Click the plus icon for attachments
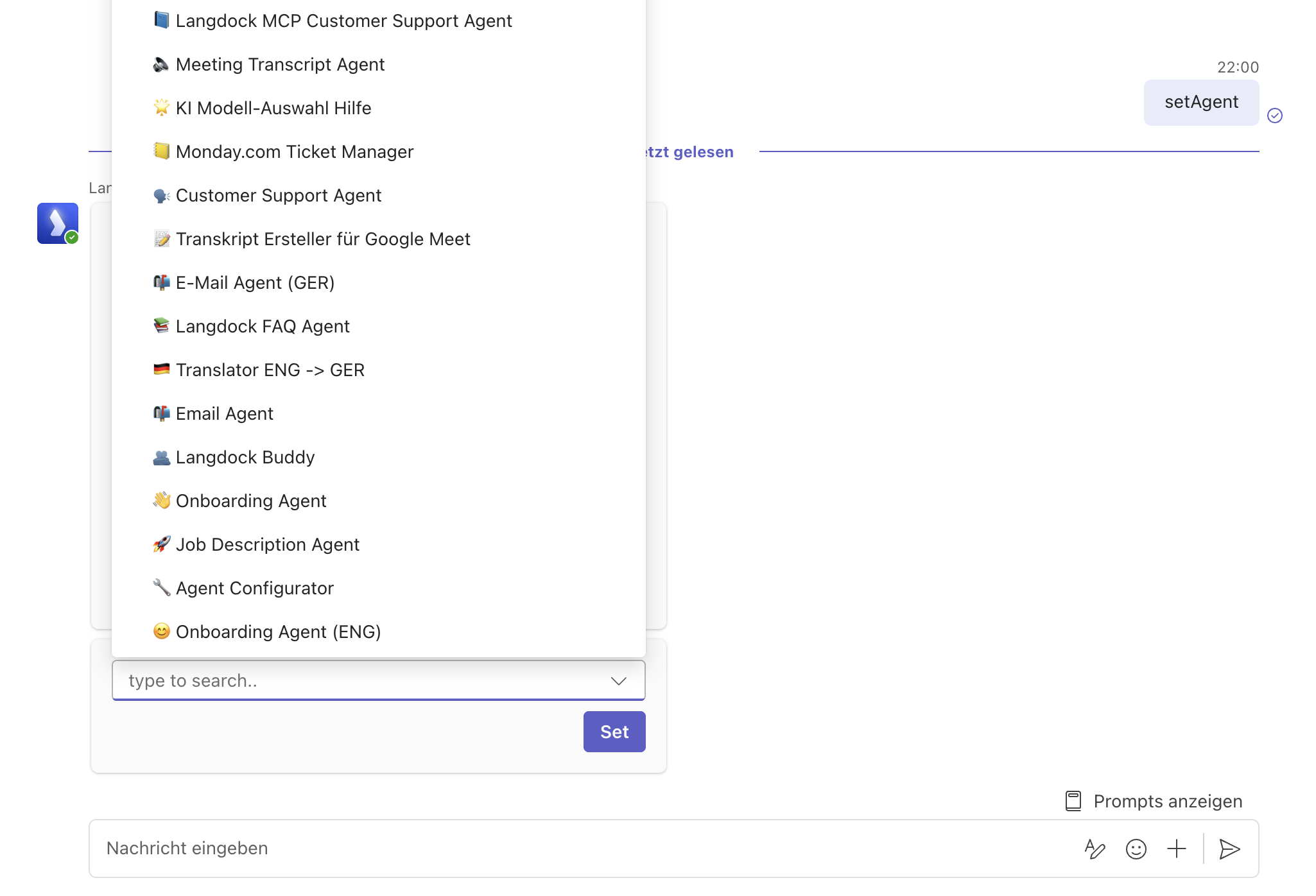The width and height of the screenshot is (1316, 896). (x=1176, y=849)
